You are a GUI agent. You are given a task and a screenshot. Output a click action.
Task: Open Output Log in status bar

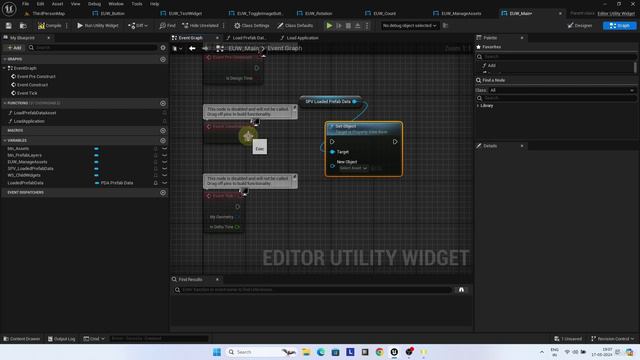62,339
